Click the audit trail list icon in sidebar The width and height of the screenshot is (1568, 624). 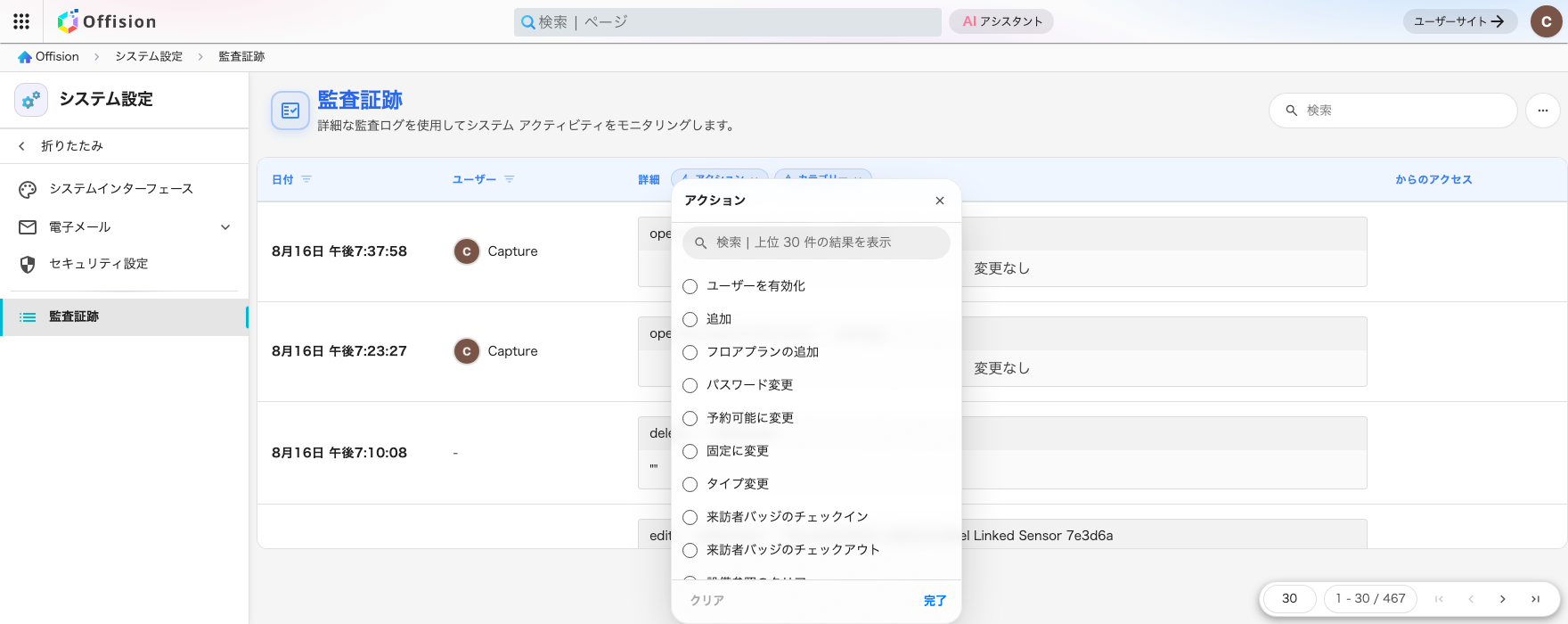(x=28, y=317)
